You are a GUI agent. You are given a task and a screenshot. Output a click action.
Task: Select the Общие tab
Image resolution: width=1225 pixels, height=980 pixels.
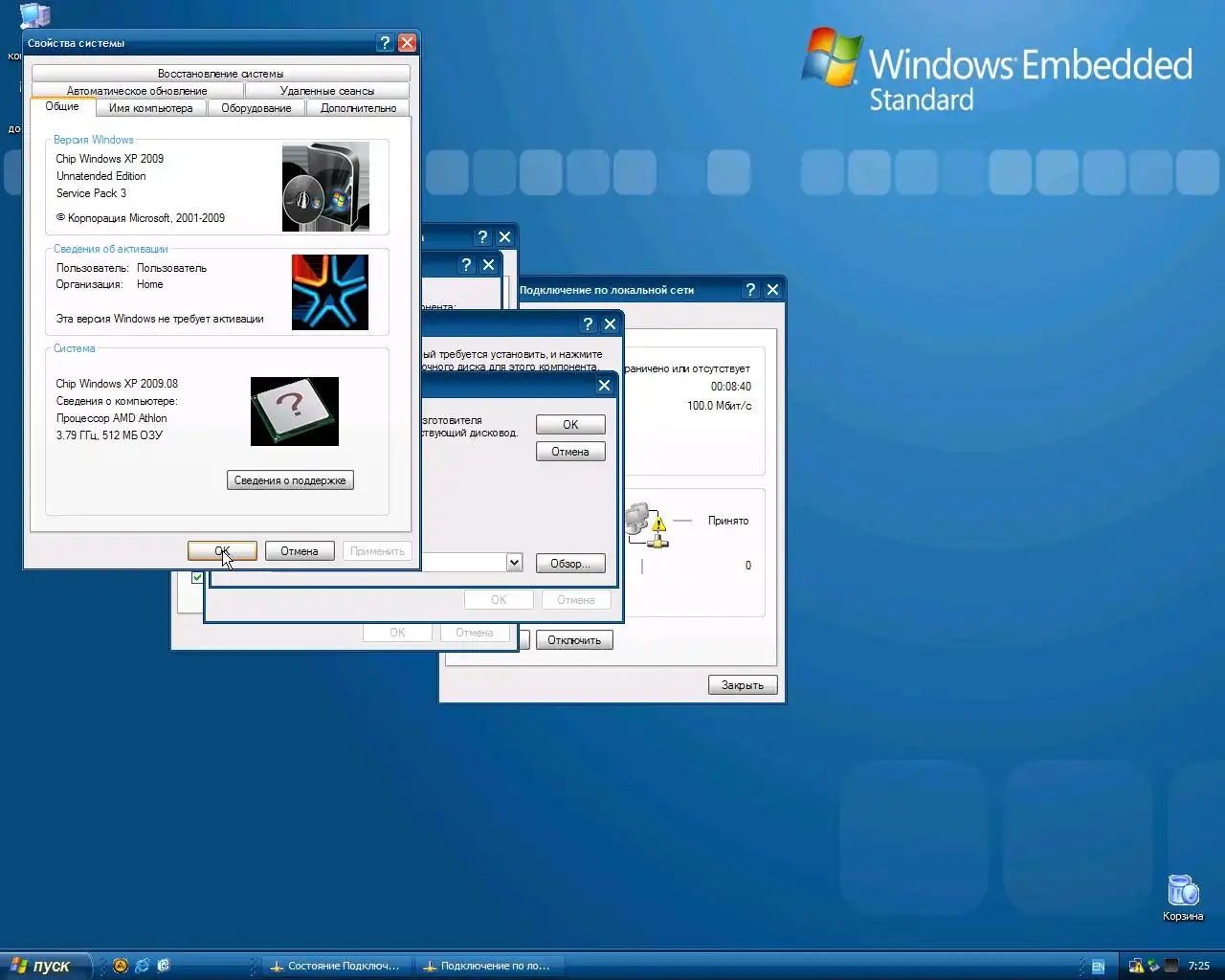click(62, 106)
